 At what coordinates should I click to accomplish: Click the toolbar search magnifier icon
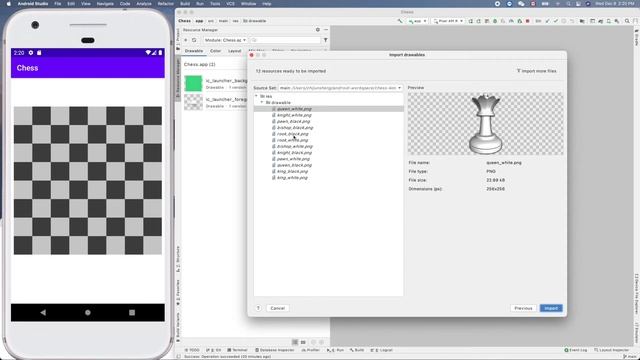coord(627,21)
